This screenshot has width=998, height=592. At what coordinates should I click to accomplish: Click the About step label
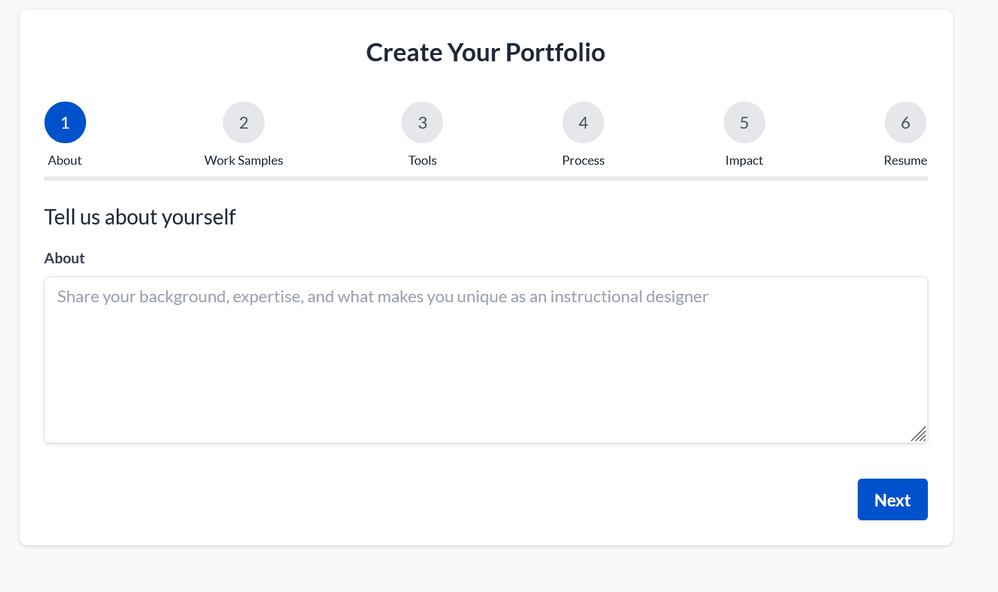coord(65,160)
